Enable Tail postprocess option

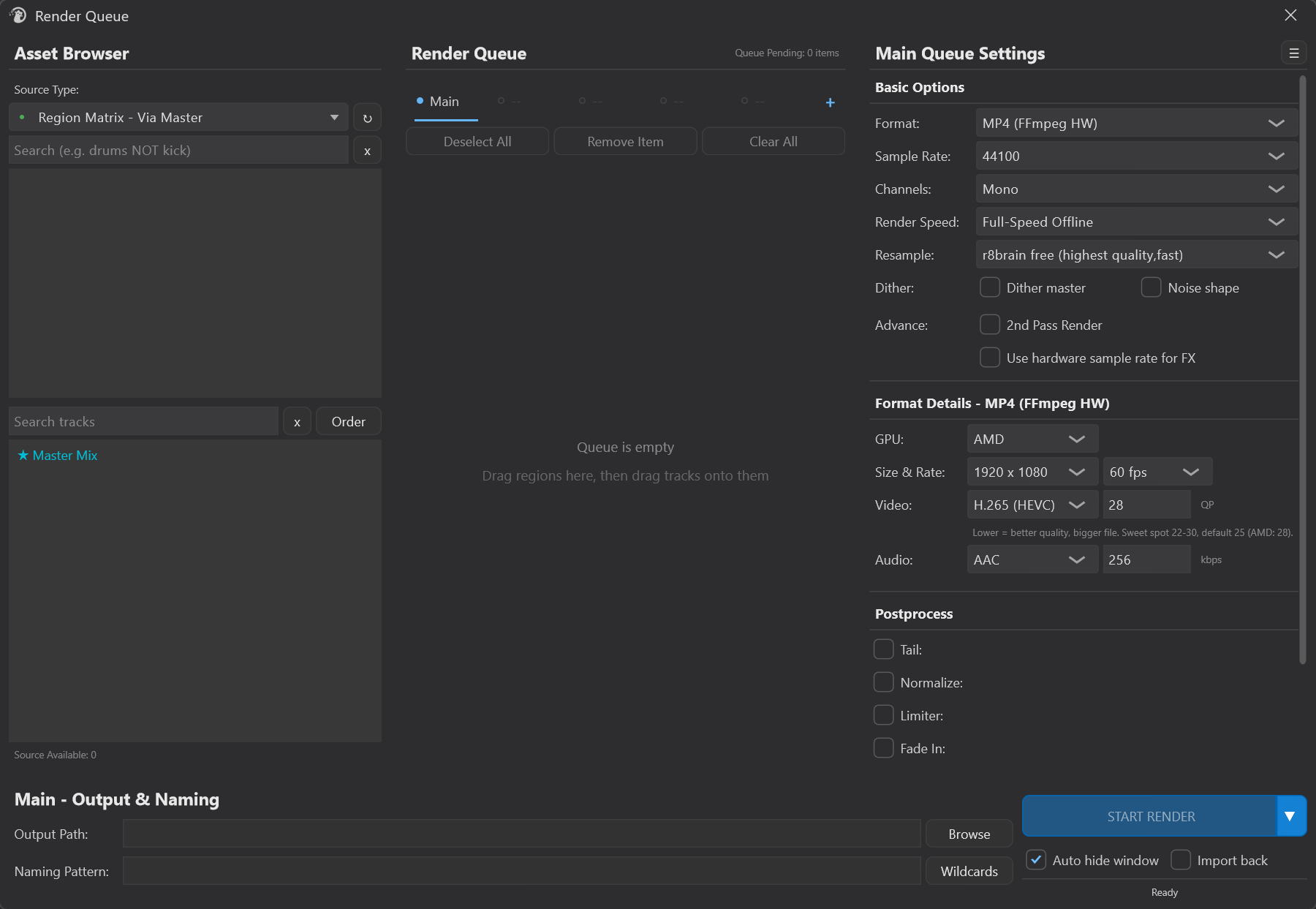884,649
